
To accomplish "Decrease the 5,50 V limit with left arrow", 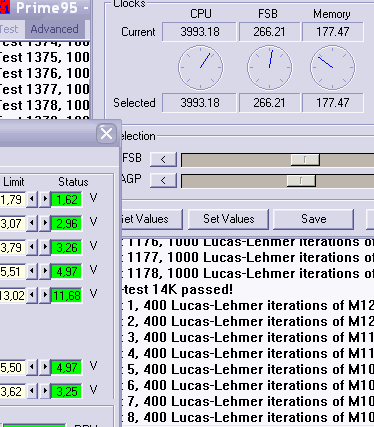I will (x=32, y=367).
